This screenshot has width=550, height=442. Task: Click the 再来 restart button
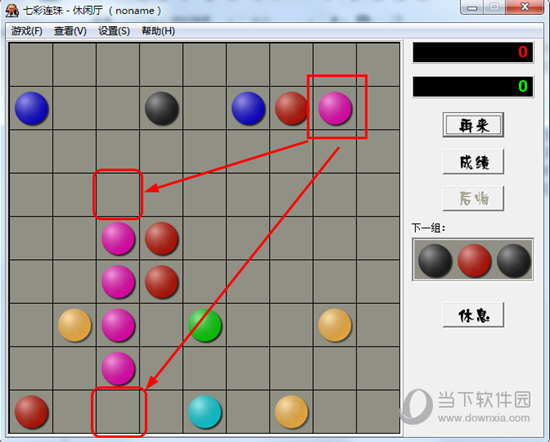(473, 125)
